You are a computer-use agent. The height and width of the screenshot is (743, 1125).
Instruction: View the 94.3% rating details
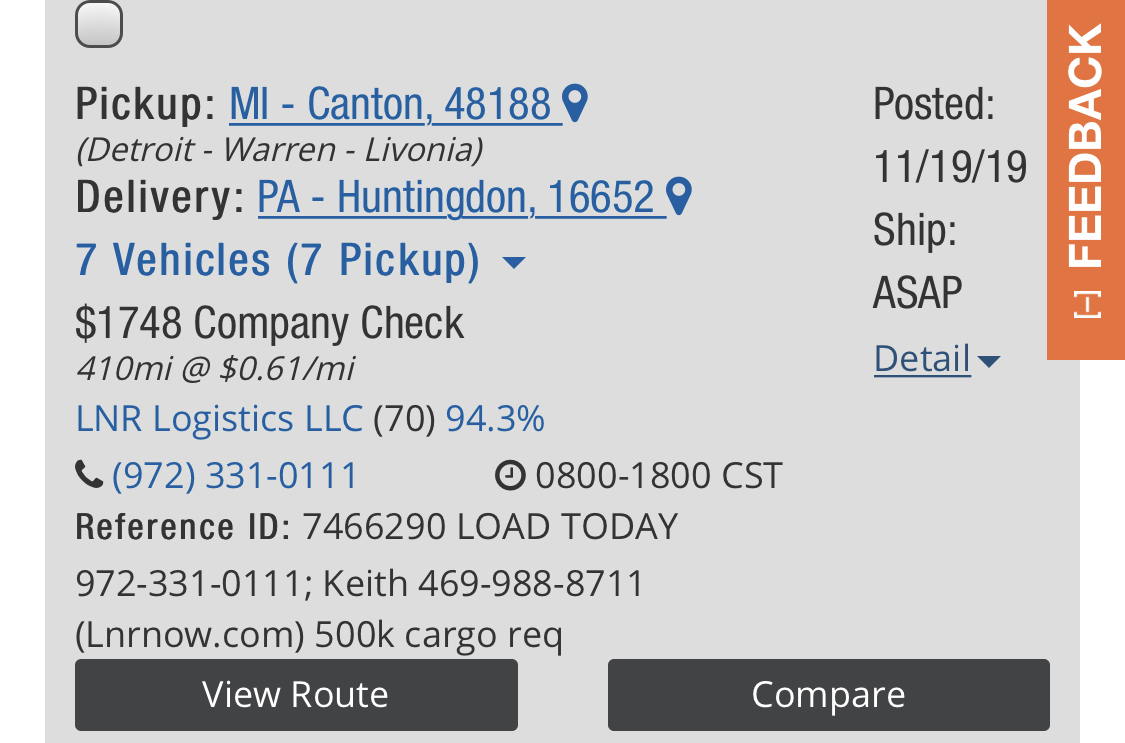tap(495, 419)
